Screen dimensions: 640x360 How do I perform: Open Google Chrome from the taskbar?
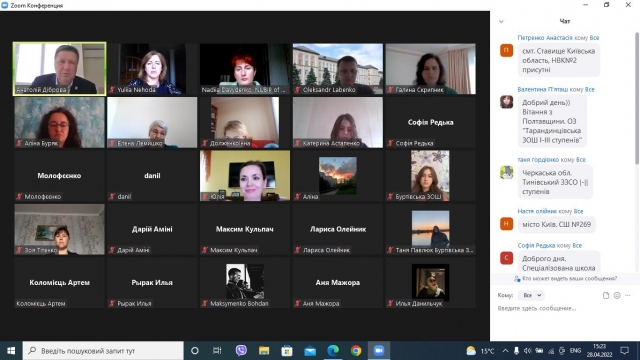356,351
